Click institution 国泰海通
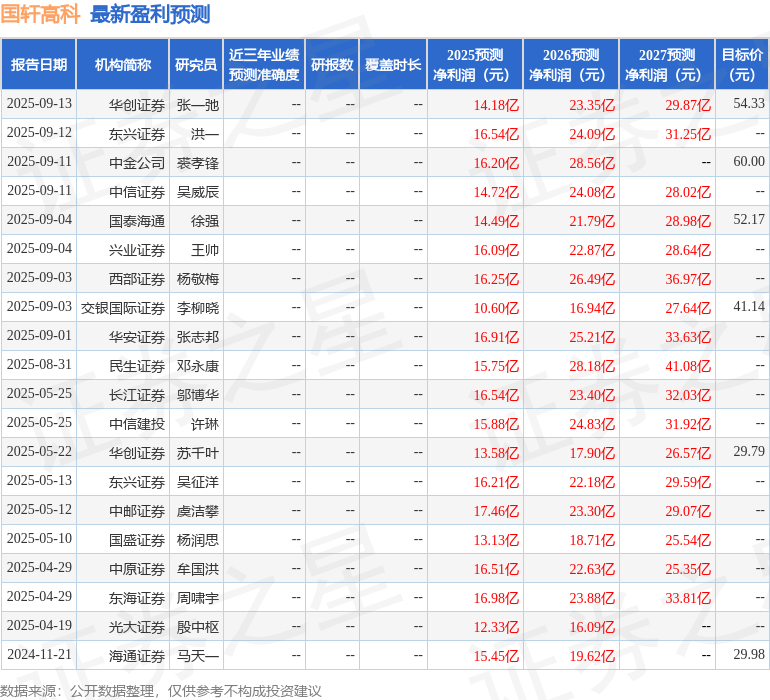This screenshot has height=700, width=770. pyautogui.click(x=137, y=221)
